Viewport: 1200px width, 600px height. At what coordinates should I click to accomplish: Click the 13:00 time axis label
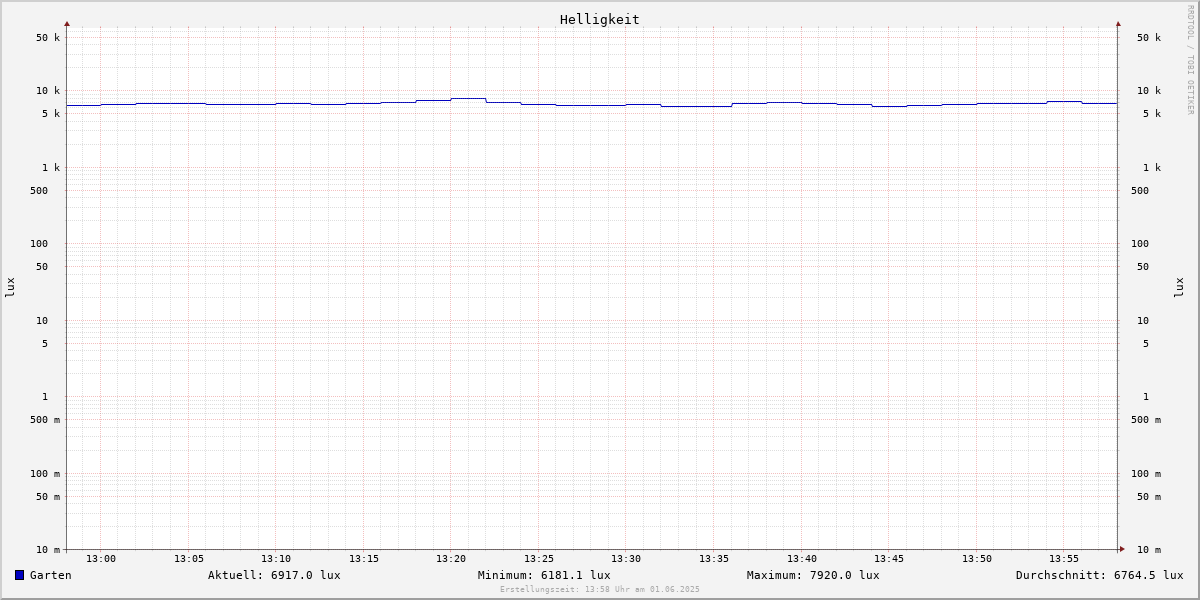pos(101,559)
